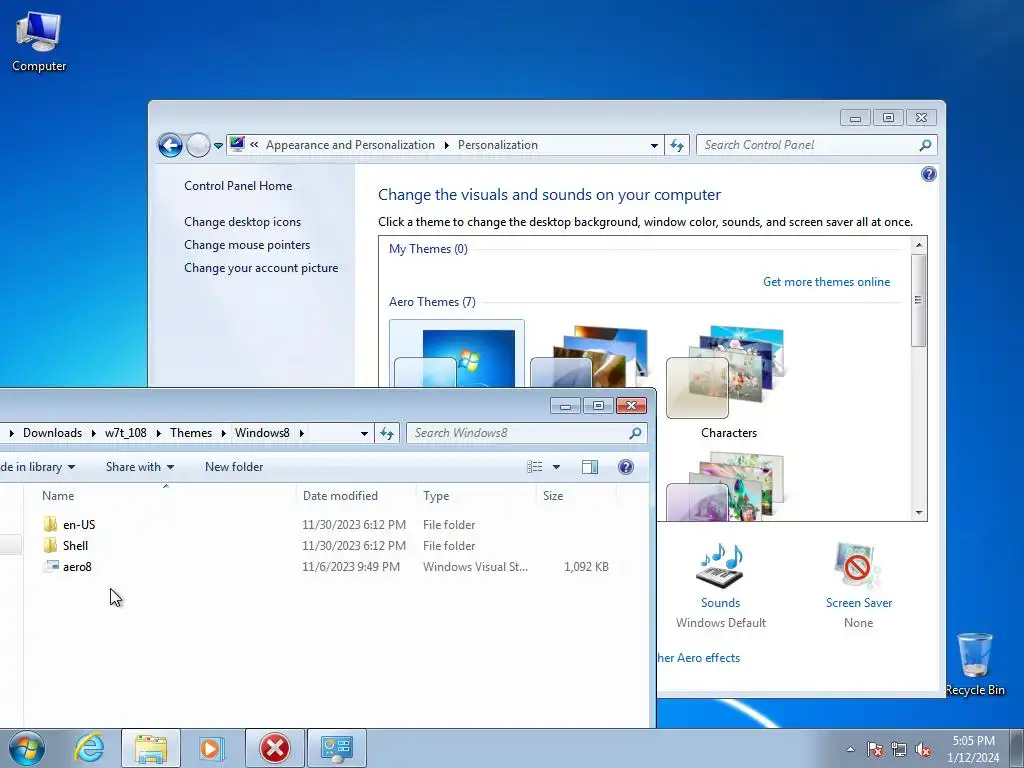This screenshot has height=768, width=1024.
Task: Open the Computer desktop icon
Action: pyautogui.click(x=39, y=42)
